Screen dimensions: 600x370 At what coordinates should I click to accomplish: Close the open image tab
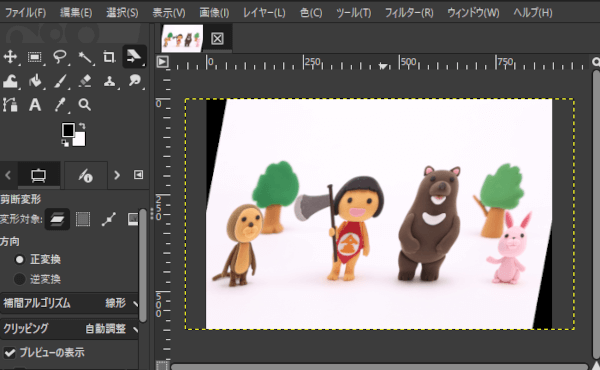tap(217, 39)
